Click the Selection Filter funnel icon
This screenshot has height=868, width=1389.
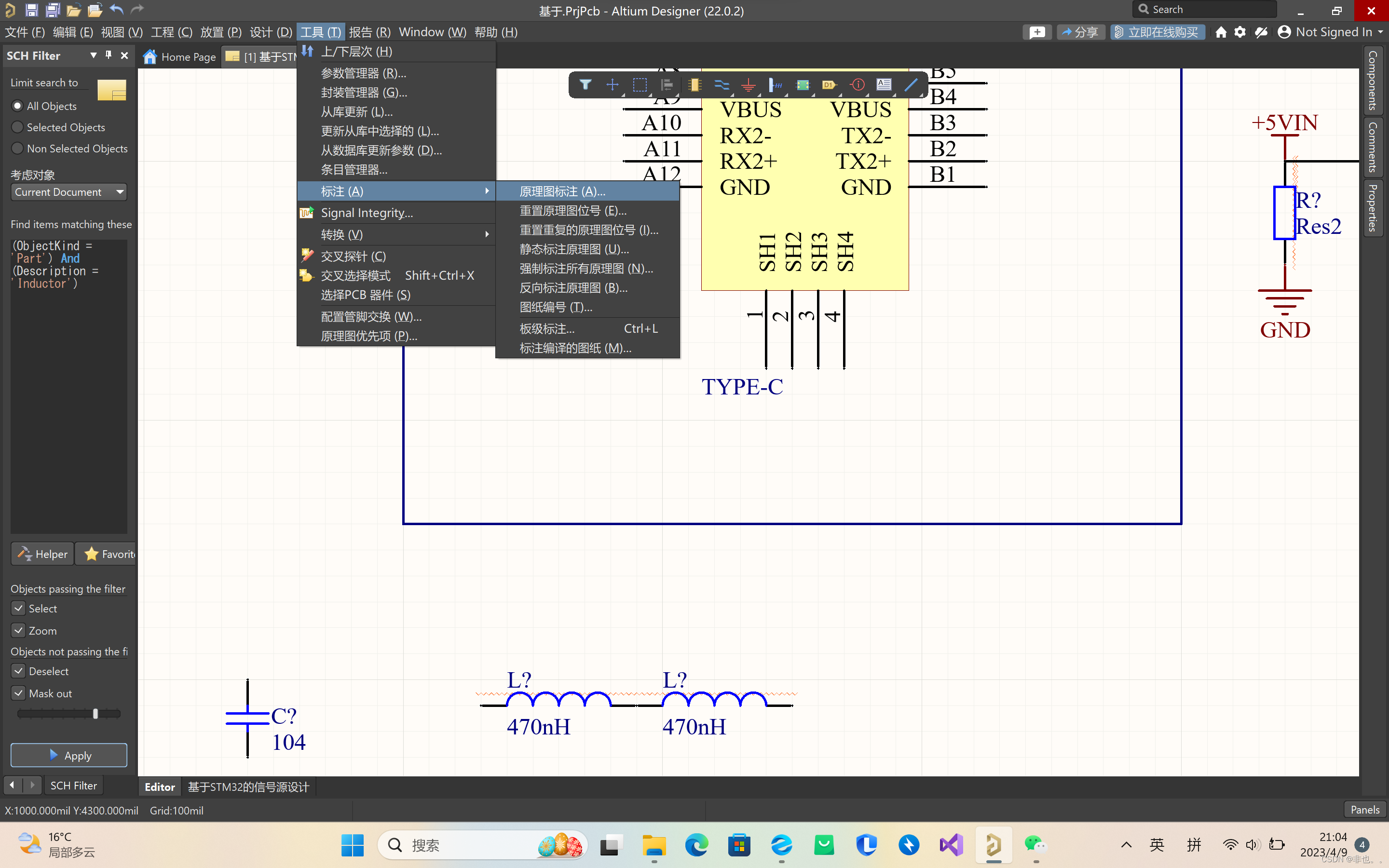tap(585, 85)
